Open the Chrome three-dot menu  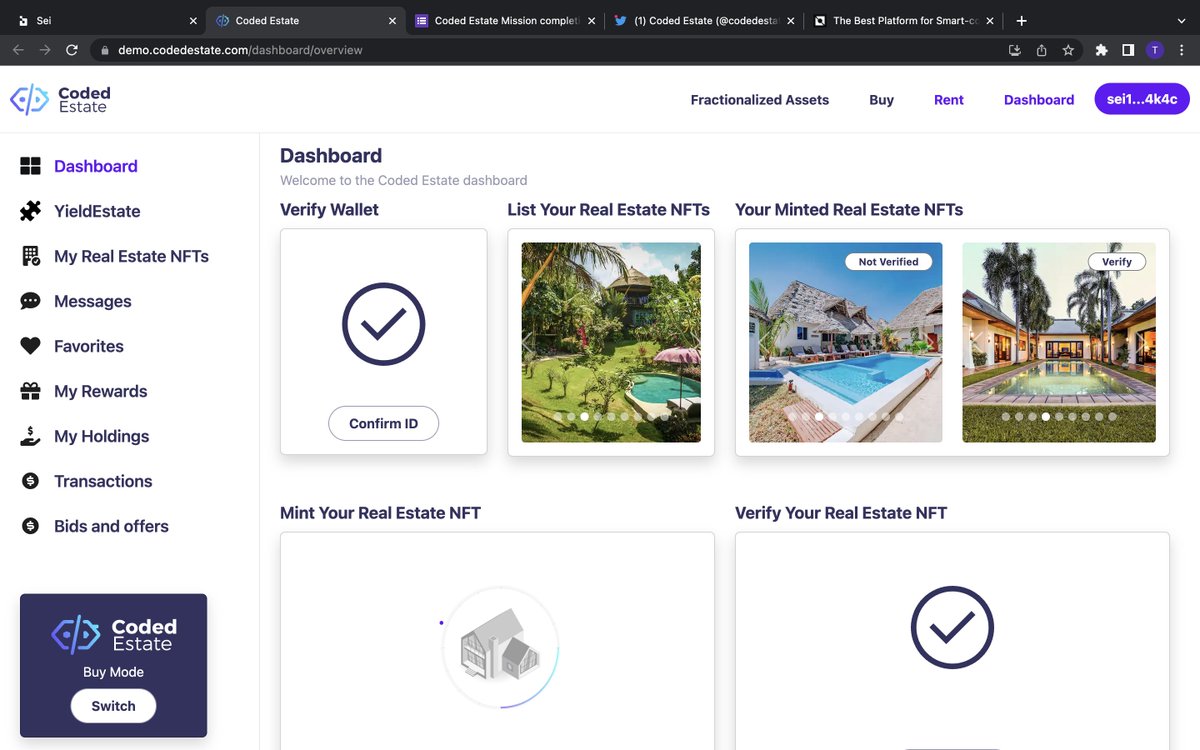[1181, 50]
